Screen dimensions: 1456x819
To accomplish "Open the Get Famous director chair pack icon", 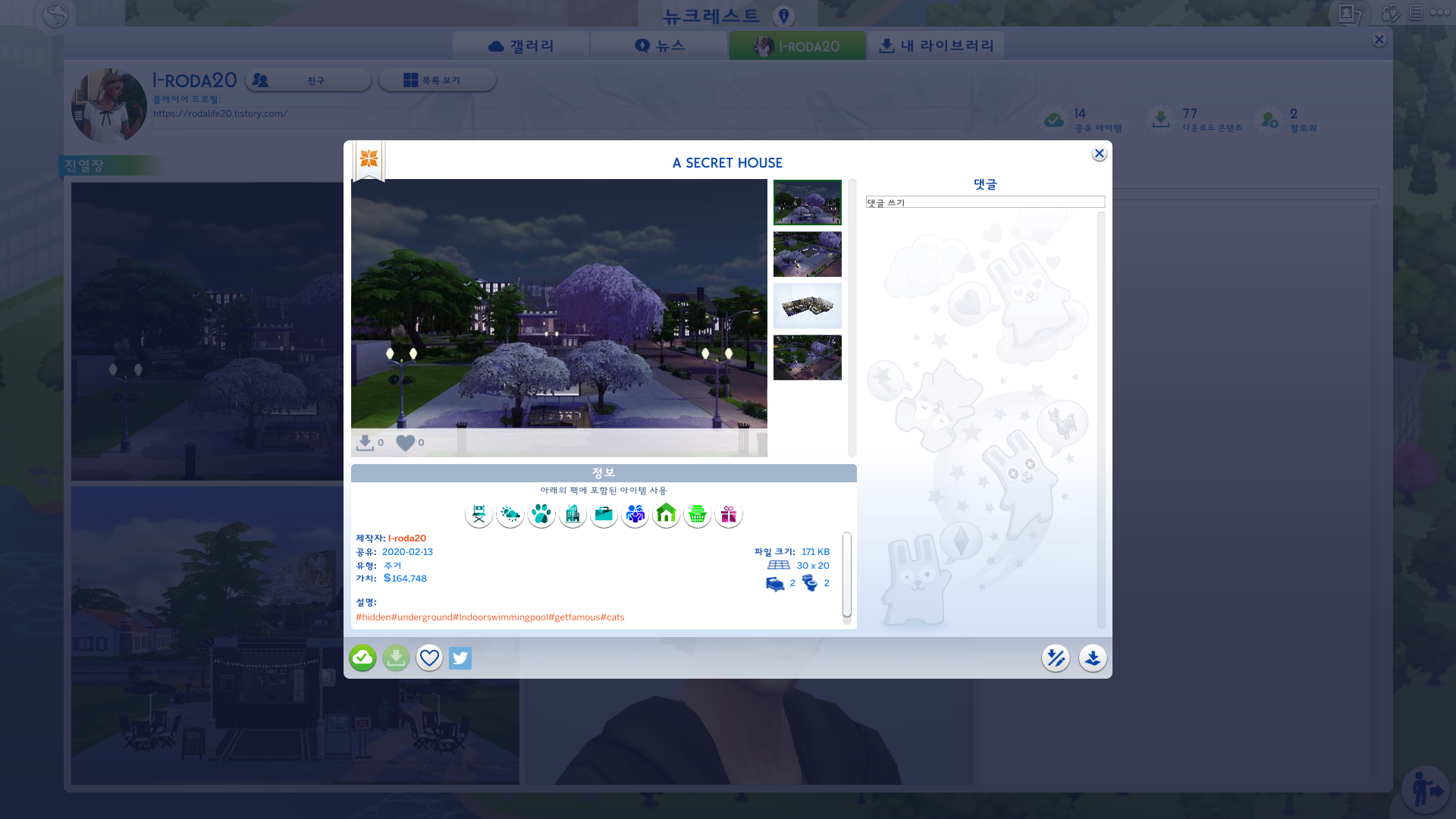I will [x=479, y=515].
